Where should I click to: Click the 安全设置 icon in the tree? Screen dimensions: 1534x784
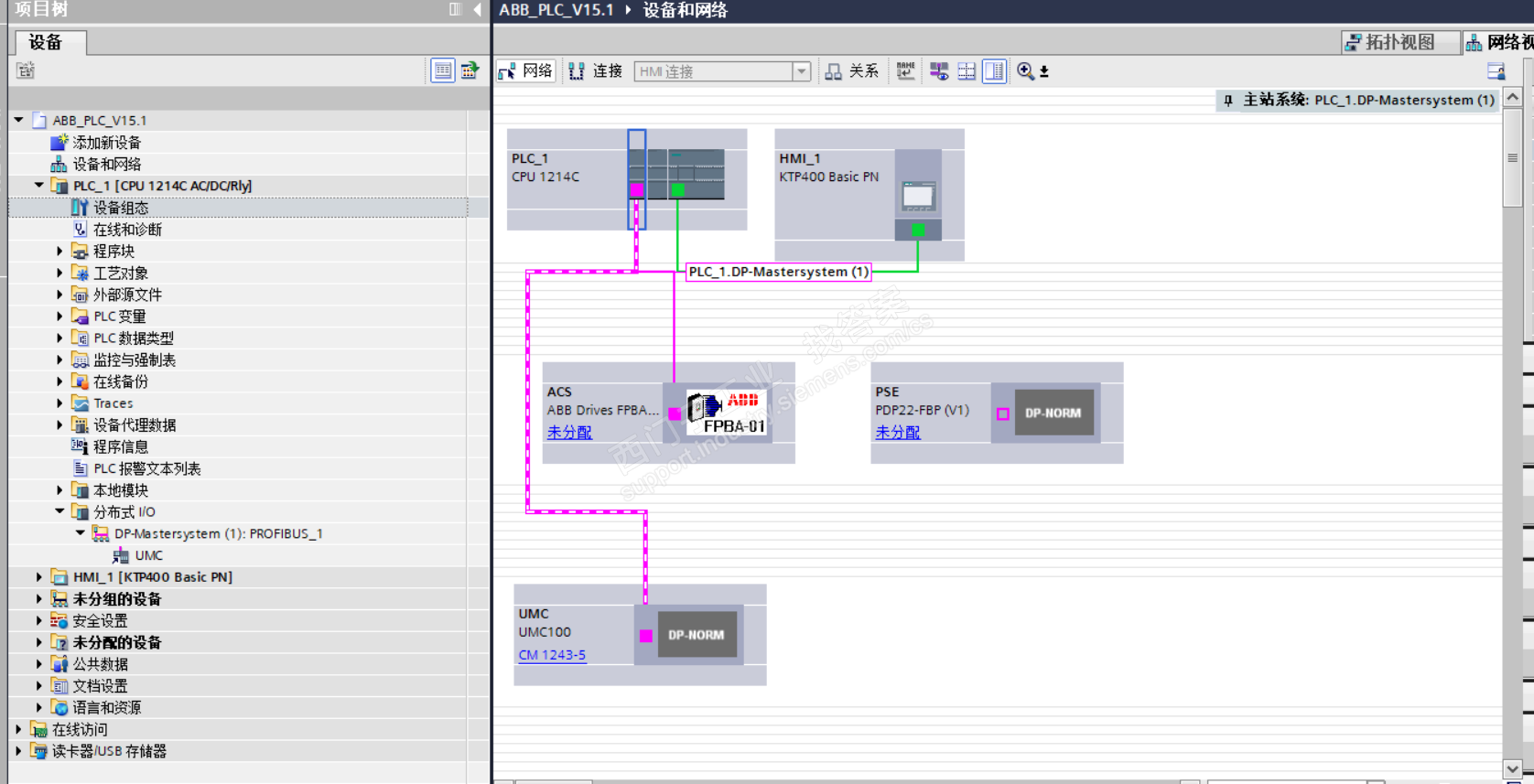click(x=59, y=620)
